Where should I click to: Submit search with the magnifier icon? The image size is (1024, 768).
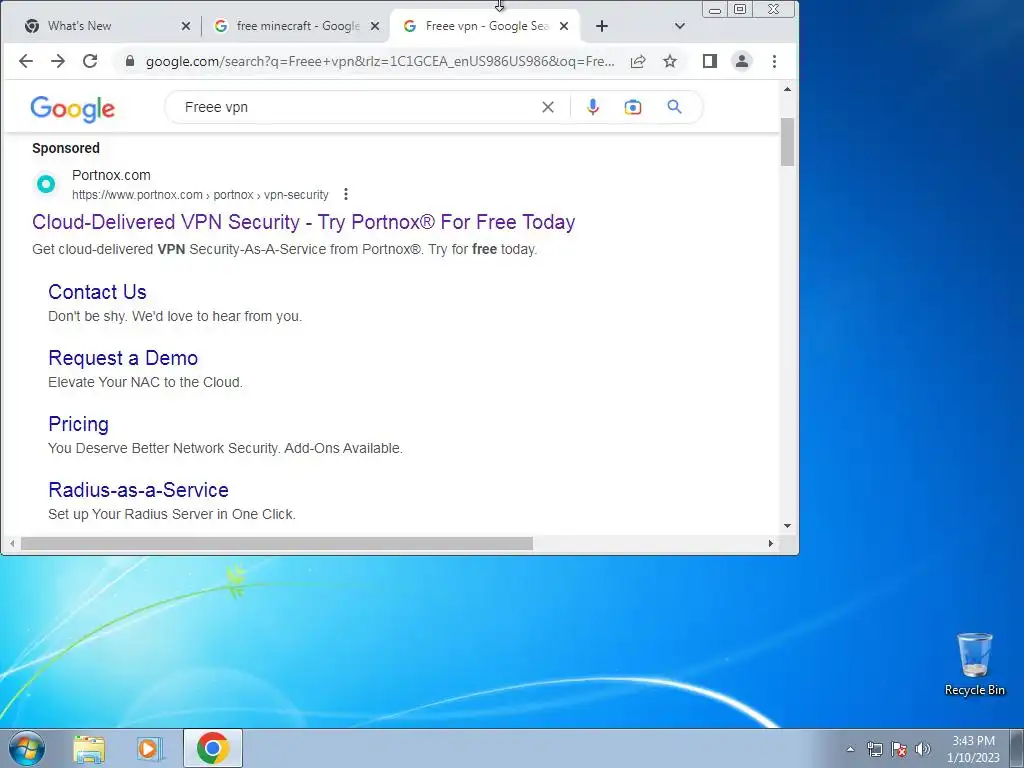point(674,106)
